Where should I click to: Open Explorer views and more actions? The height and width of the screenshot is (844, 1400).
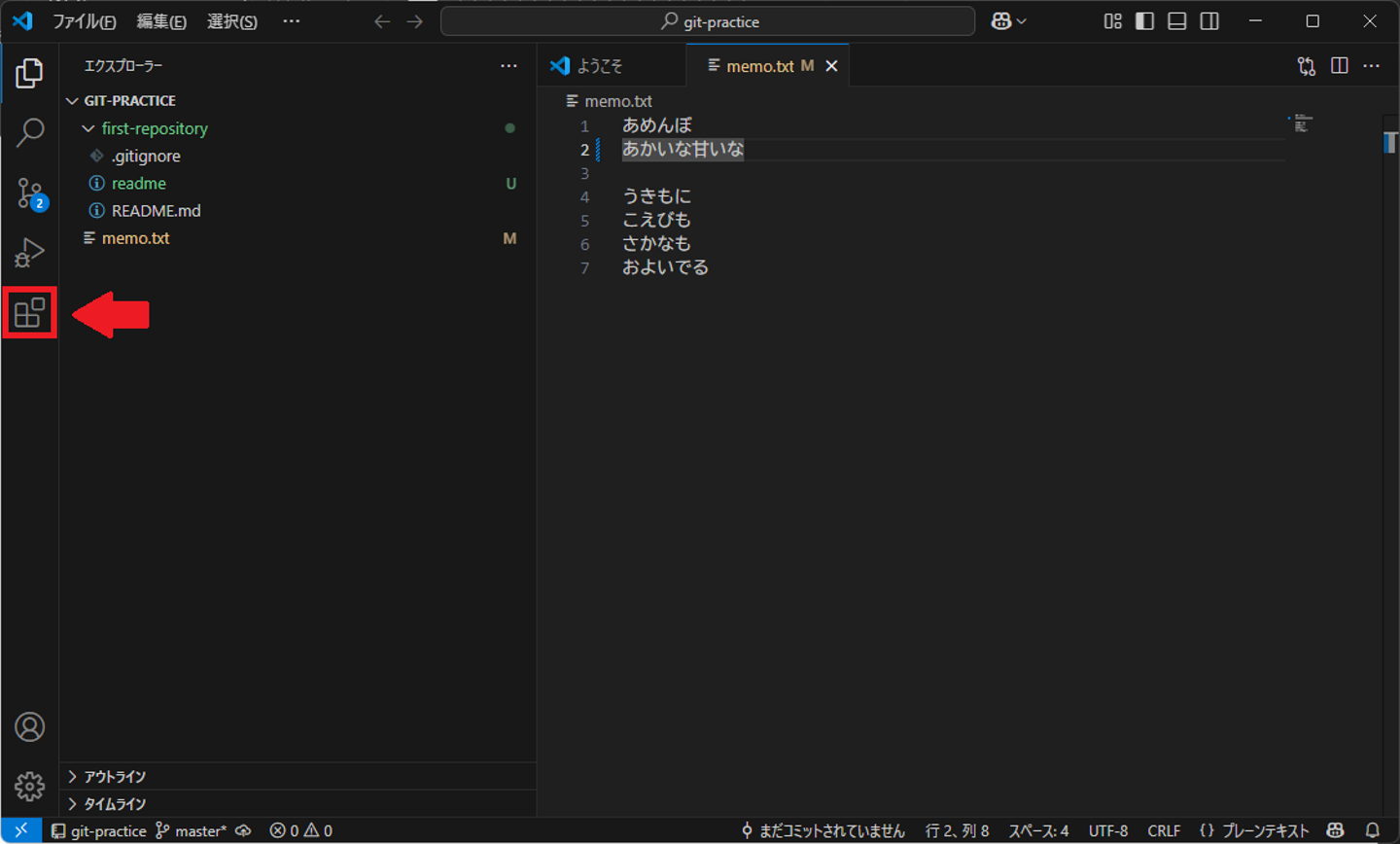[508, 66]
